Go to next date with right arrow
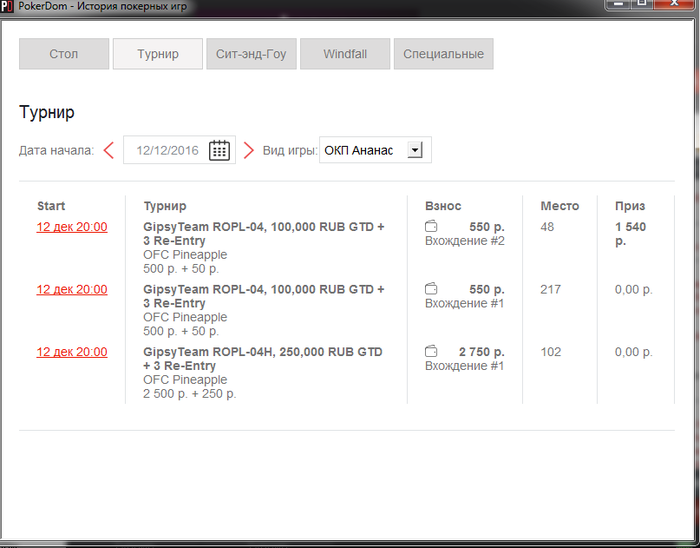The height and width of the screenshot is (548, 700). 249,150
